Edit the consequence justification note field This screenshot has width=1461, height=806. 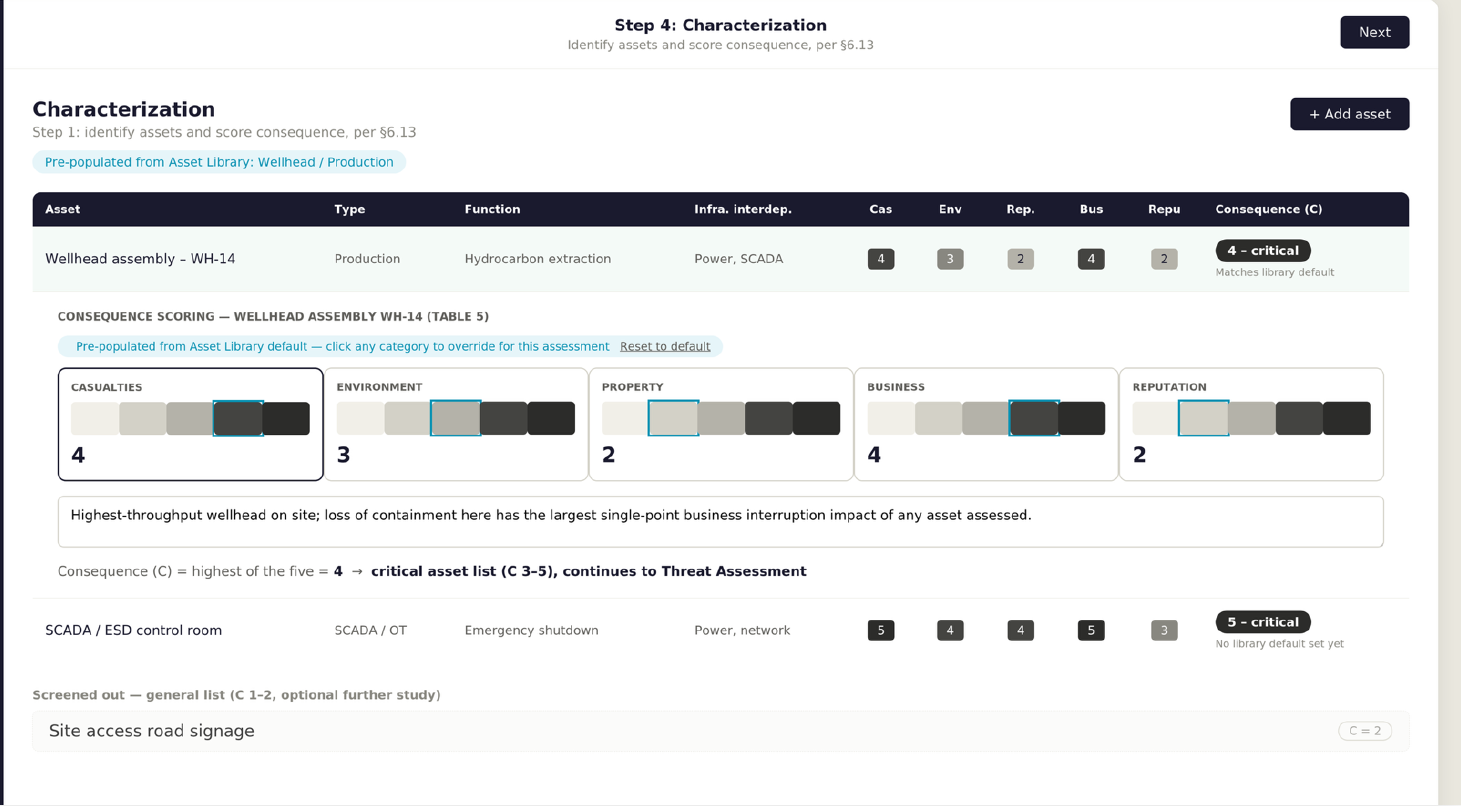(721, 522)
